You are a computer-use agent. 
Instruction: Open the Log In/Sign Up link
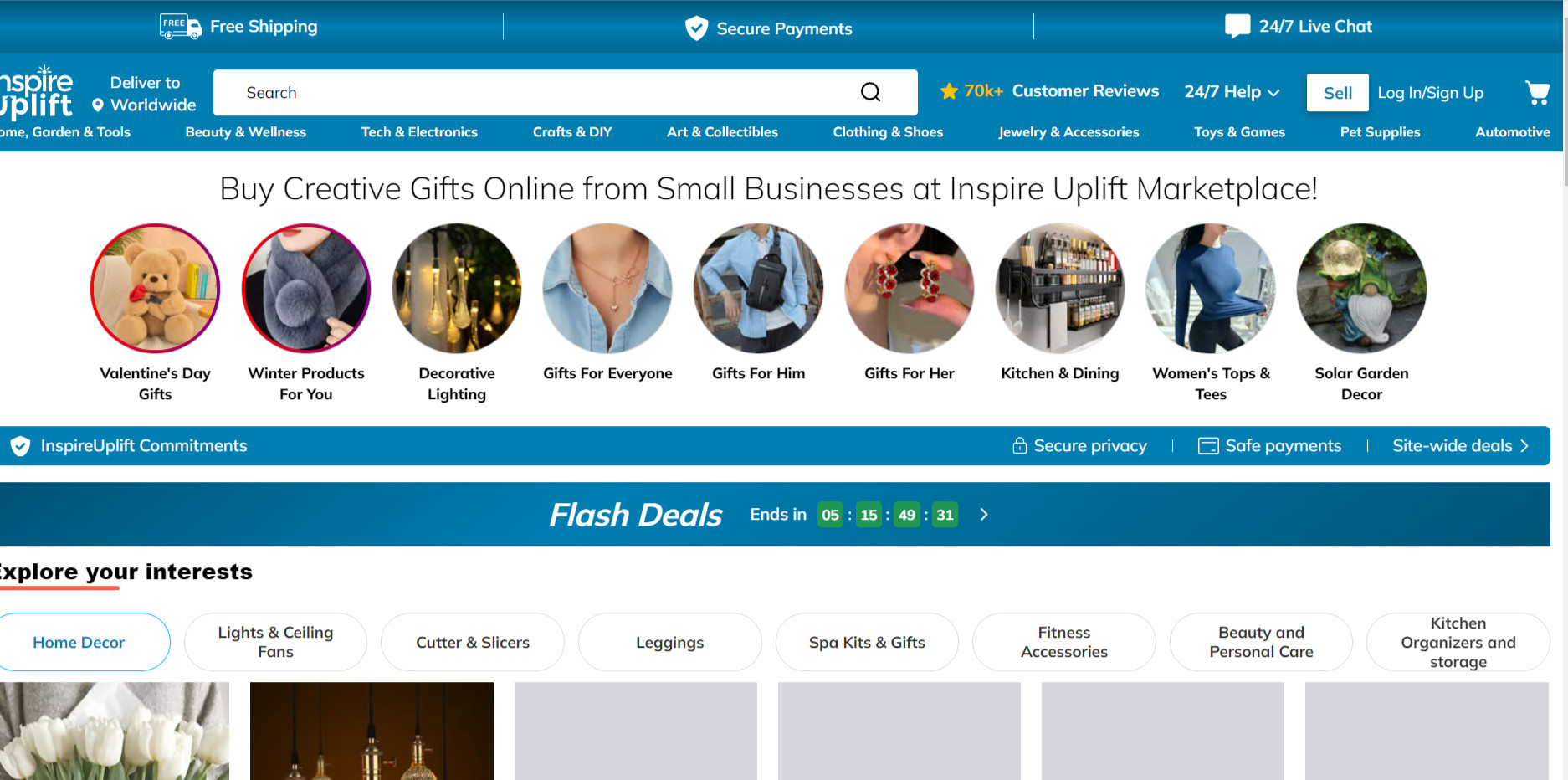point(1430,93)
